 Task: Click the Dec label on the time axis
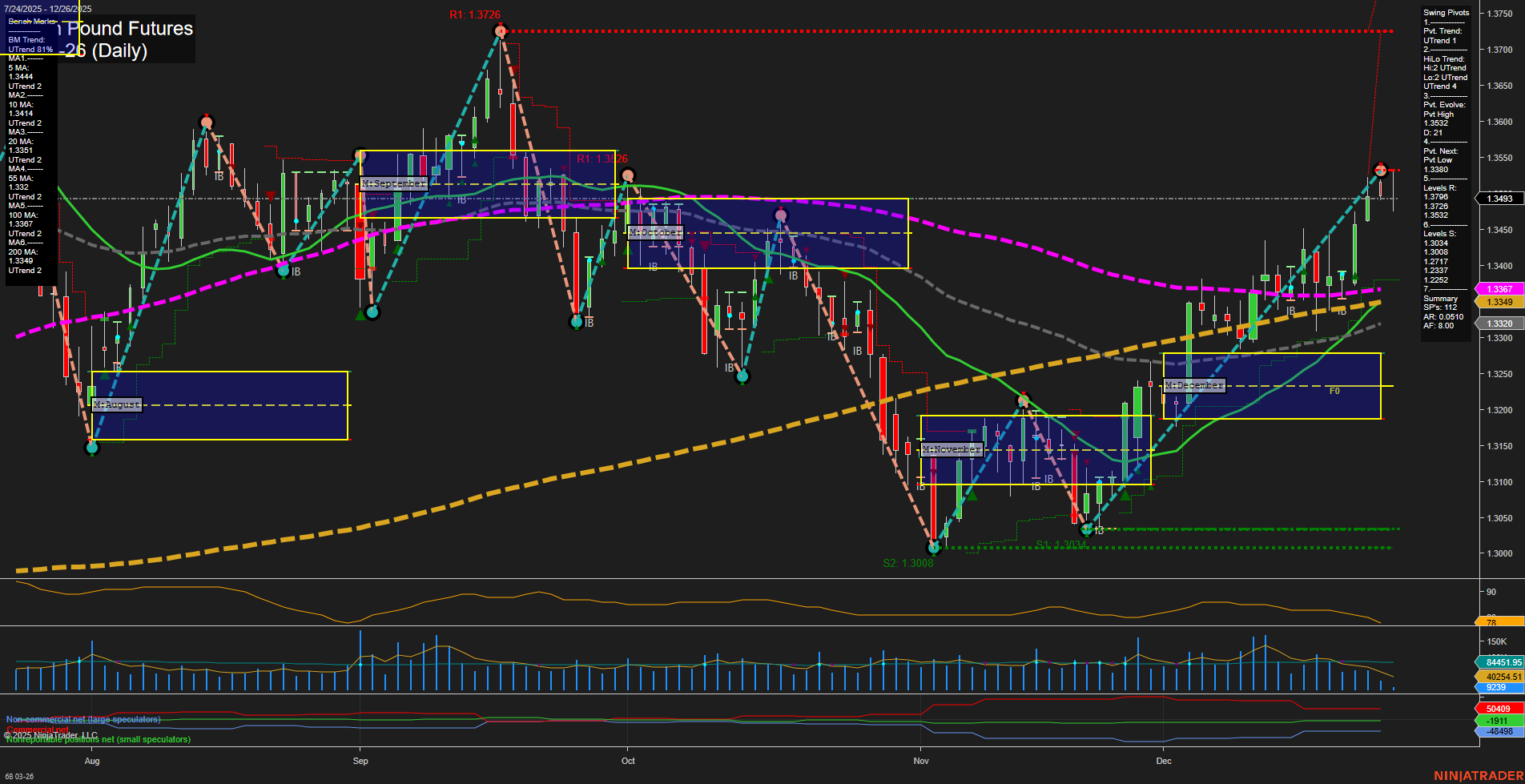coord(1163,762)
